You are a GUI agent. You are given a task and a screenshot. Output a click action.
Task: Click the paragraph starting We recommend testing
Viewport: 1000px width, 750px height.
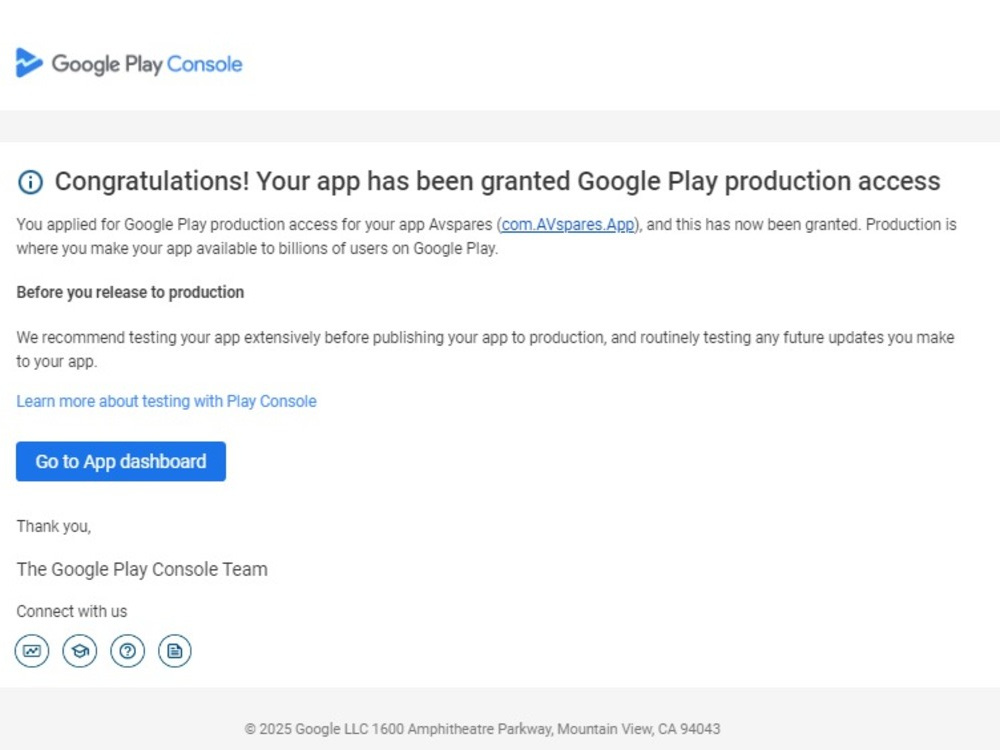click(485, 349)
